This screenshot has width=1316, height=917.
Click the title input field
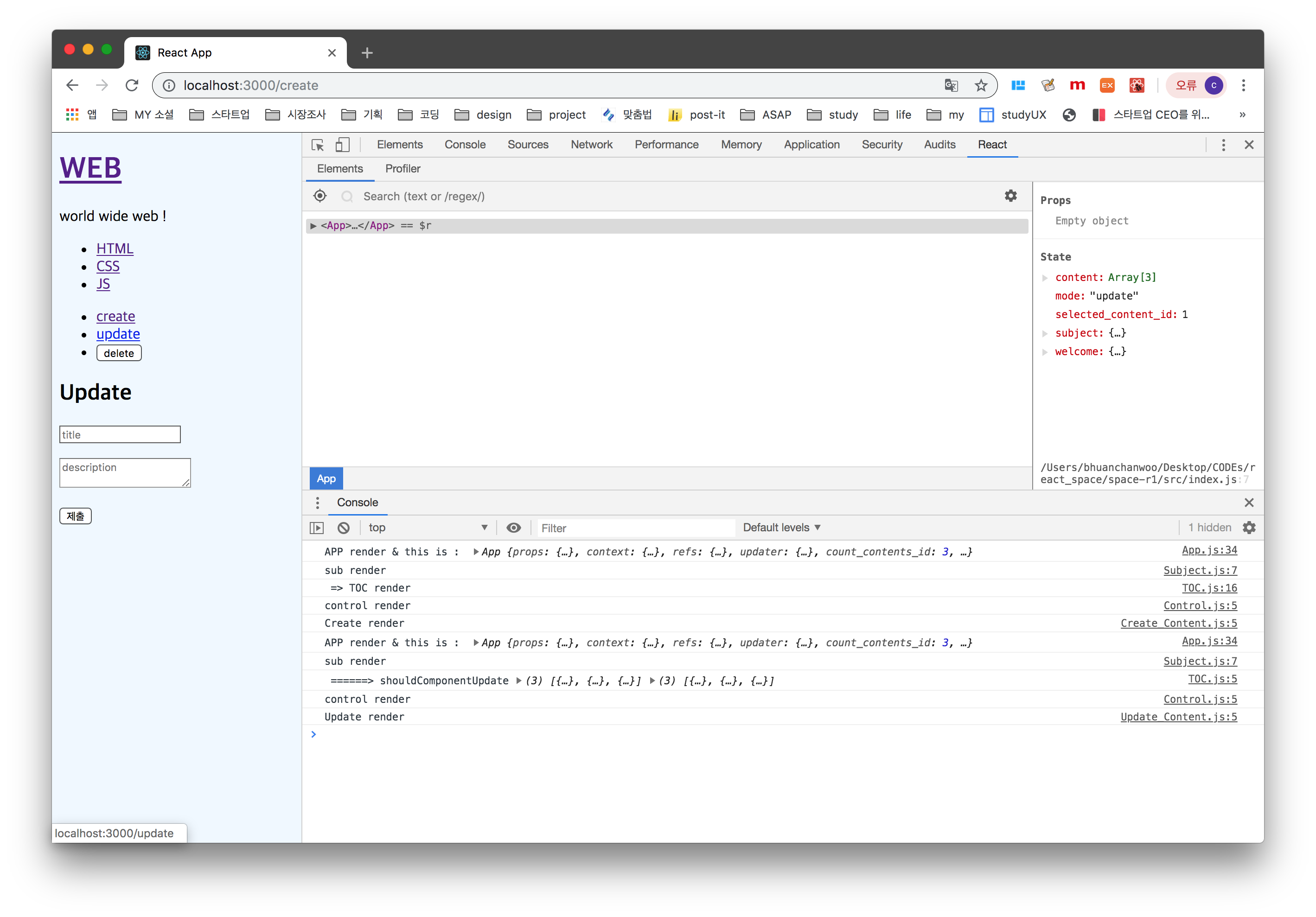coord(120,434)
